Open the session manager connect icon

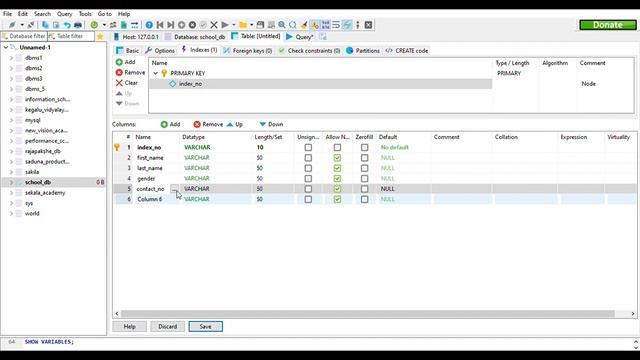point(12,25)
